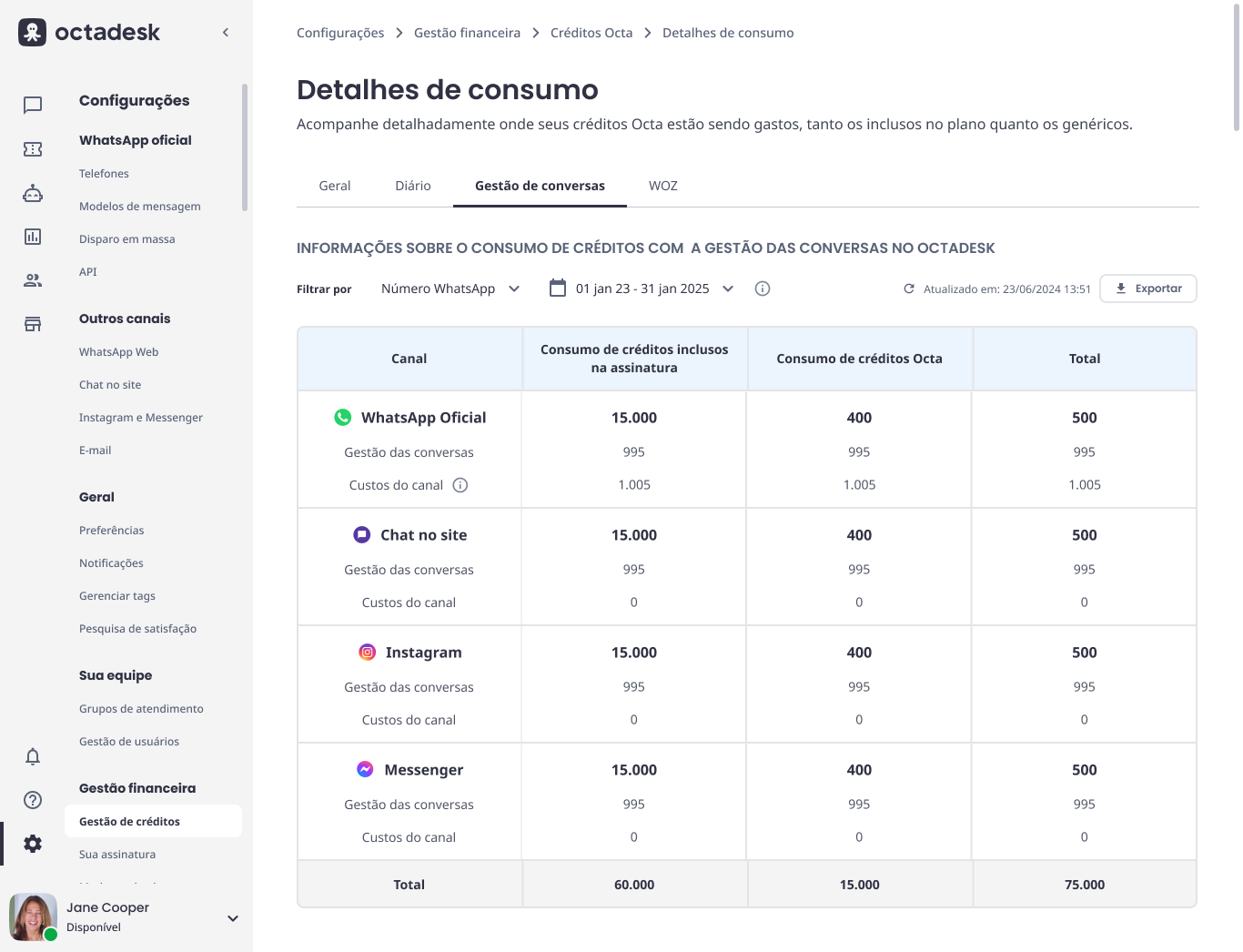Open the chat conversations icon in sidebar
This screenshot has width=1243, height=952.
[33, 106]
